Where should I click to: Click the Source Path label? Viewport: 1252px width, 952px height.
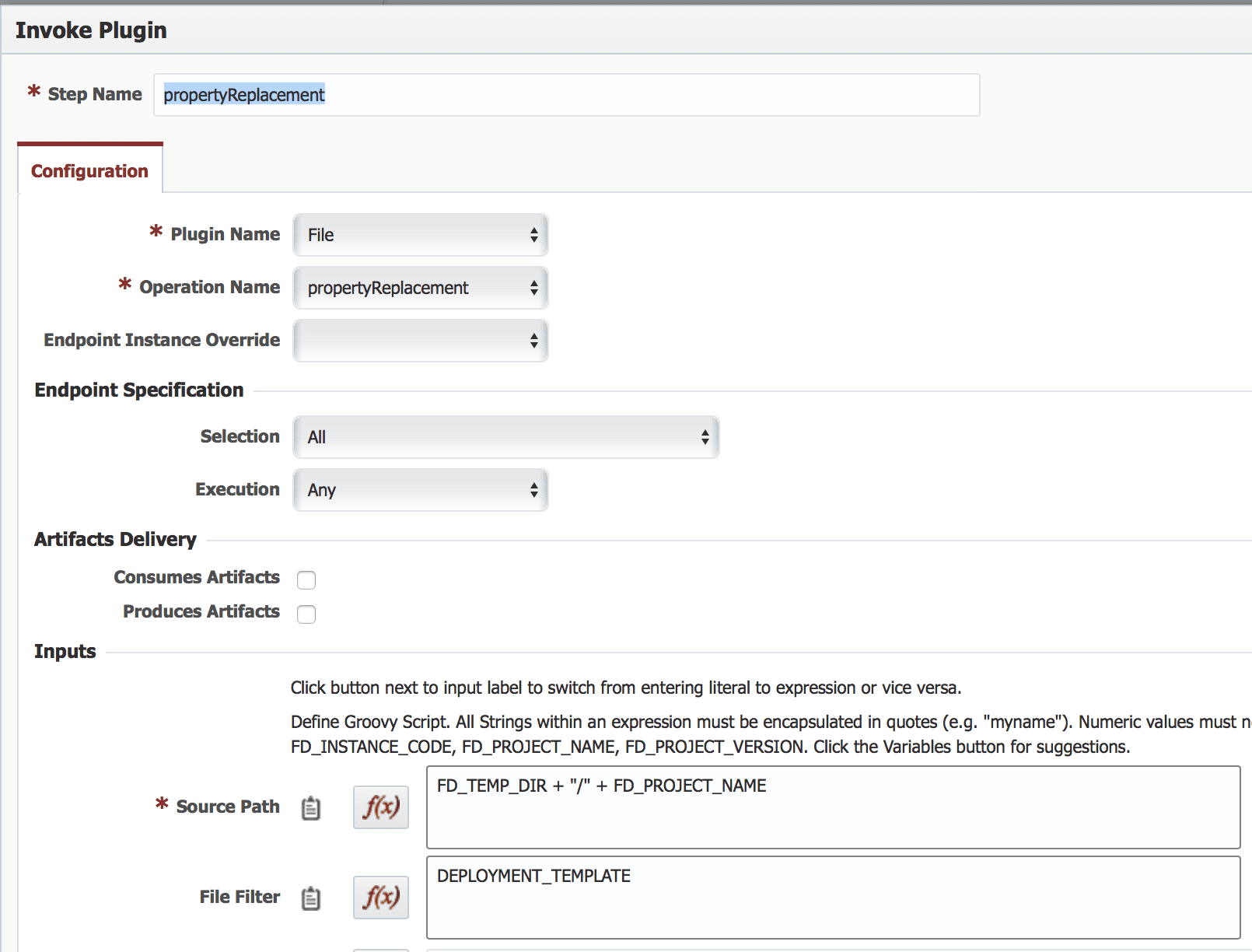[228, 807]
